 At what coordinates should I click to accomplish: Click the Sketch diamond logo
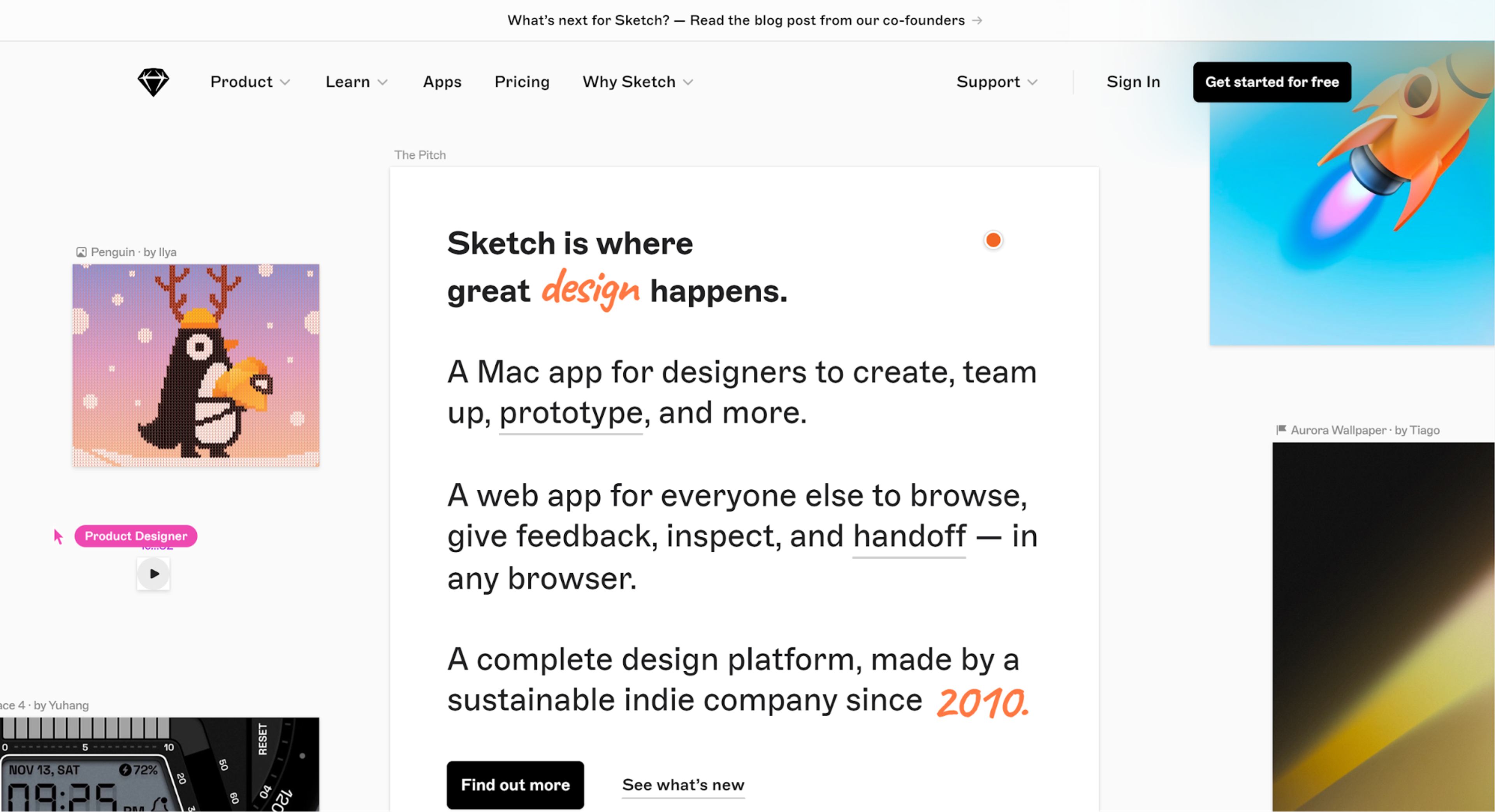click(153, 82)
